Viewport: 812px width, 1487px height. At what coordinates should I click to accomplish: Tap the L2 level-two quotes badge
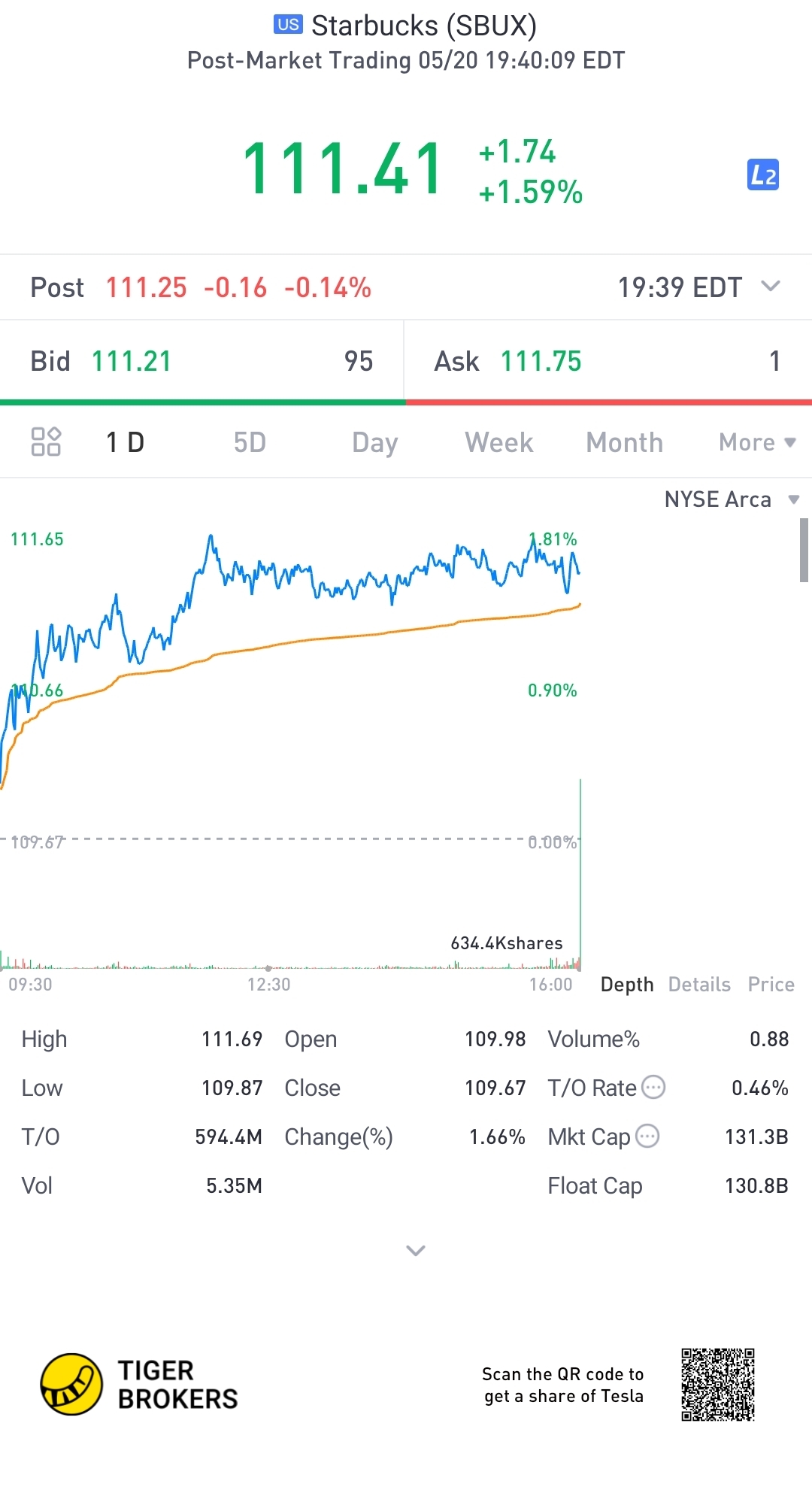[762, 175]
